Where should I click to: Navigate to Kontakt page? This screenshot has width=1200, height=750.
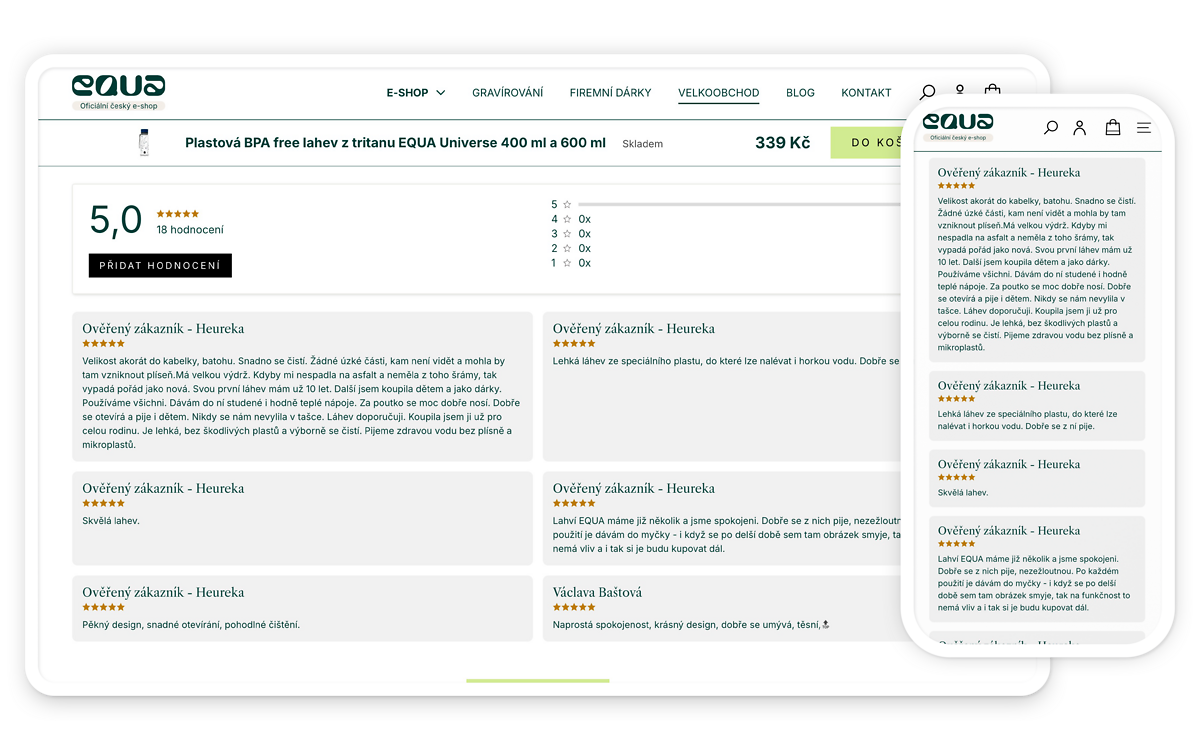click(866, 93)
